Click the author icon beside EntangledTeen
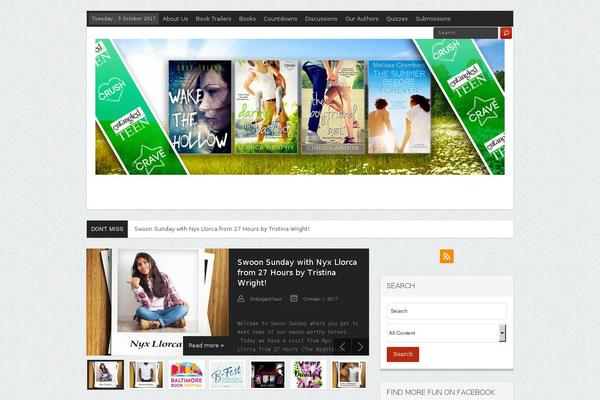Image resolution: width=600 pixels, height=400 pixels. (241, 299)
